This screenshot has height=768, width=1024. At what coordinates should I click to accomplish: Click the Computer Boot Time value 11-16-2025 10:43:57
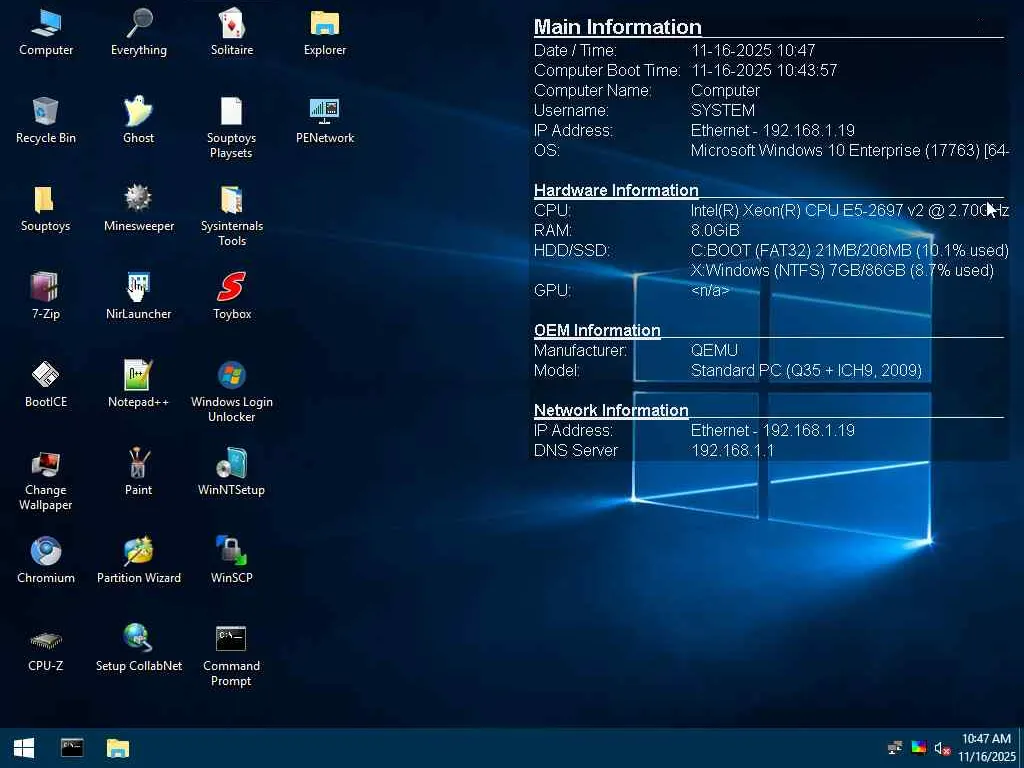pyautogui.click(x=764, y=70)
